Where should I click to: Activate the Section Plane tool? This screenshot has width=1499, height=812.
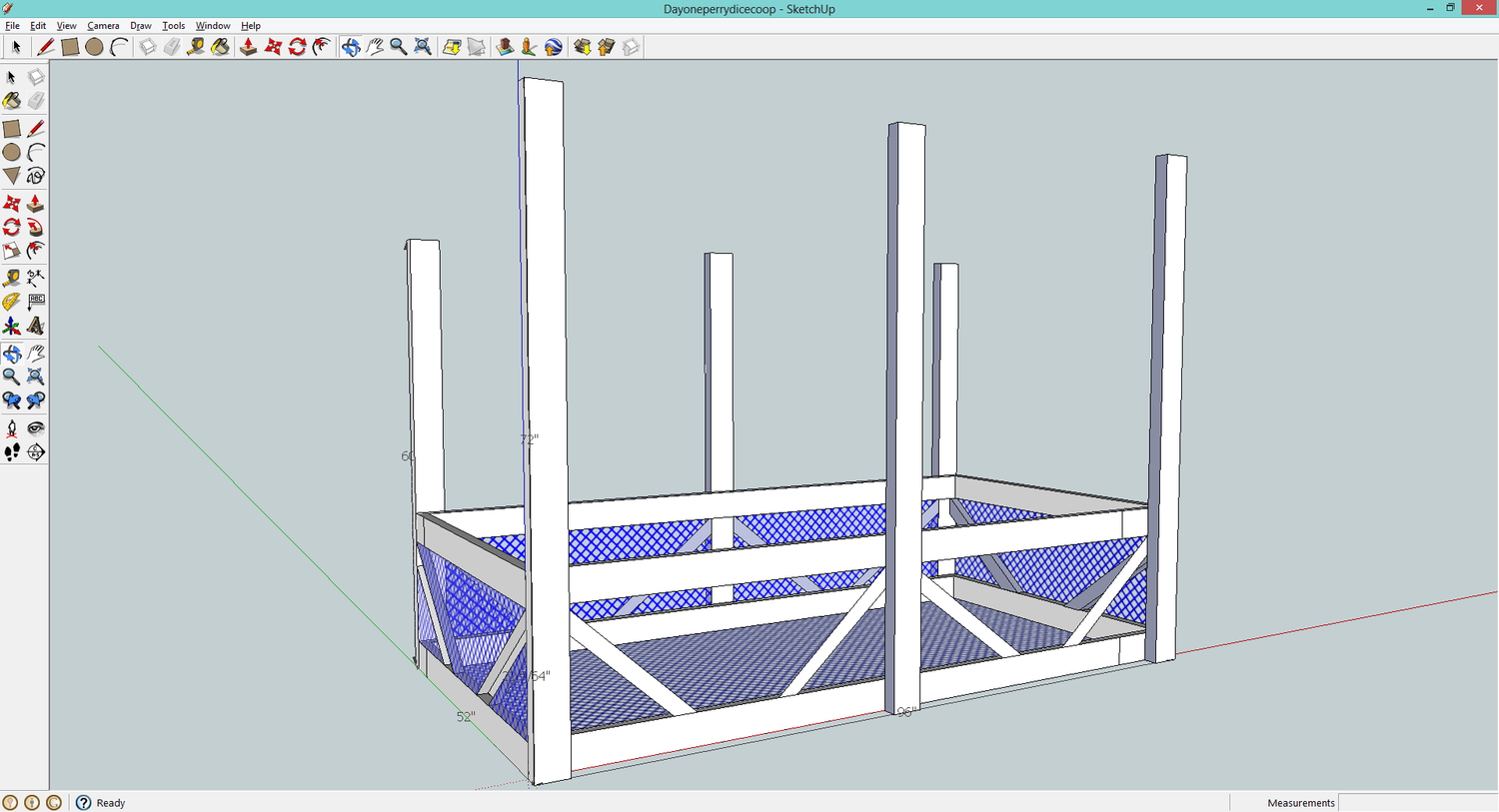point(36,452)
